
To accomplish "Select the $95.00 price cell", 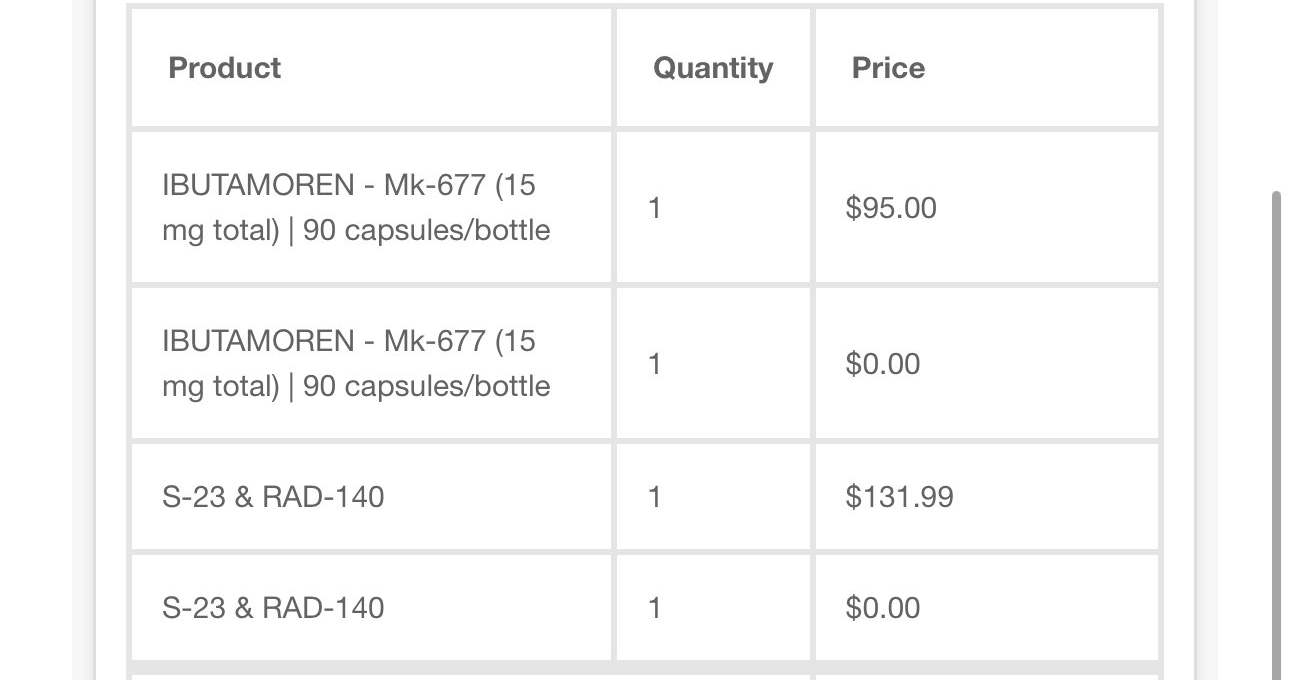I will 890,208.
